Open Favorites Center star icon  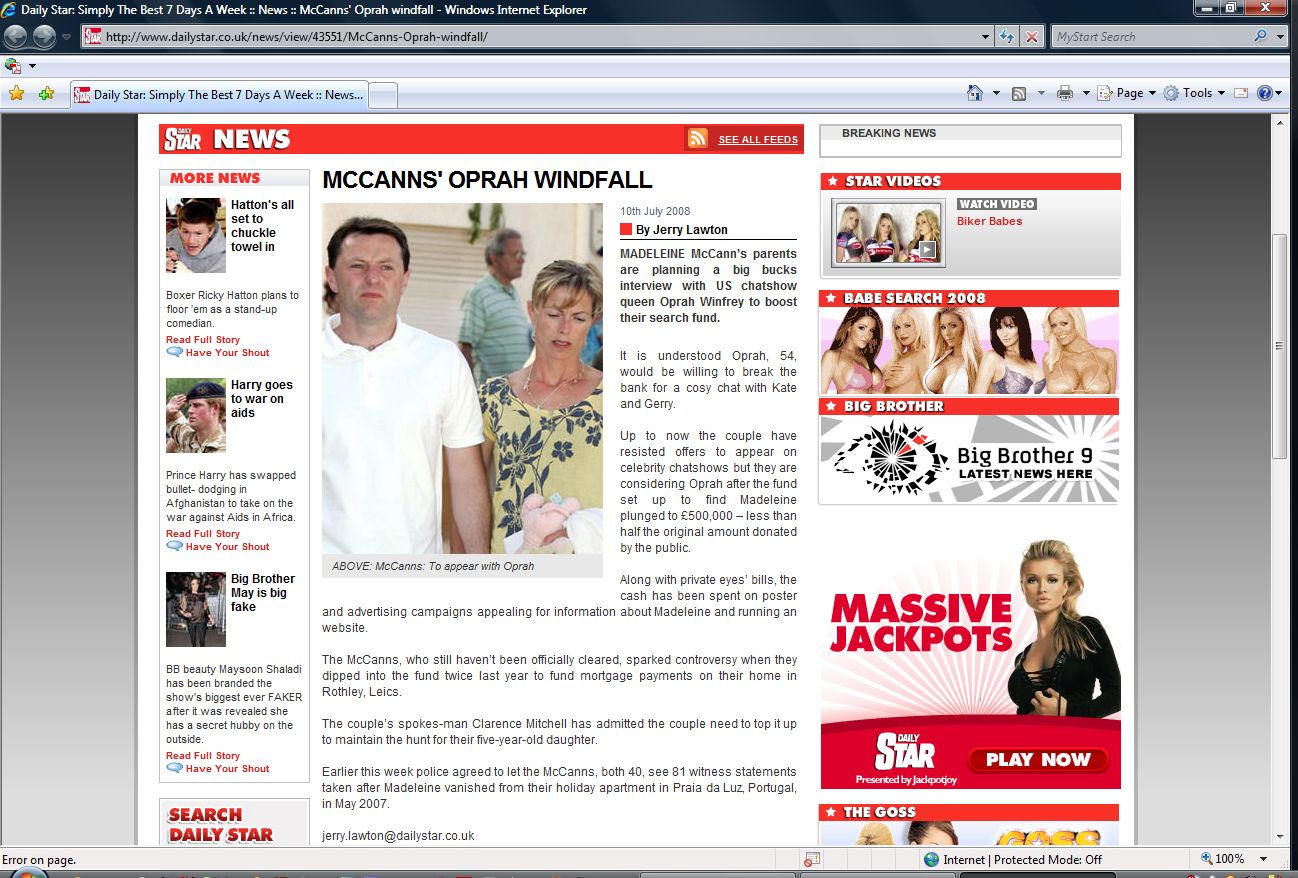(16, 94)
